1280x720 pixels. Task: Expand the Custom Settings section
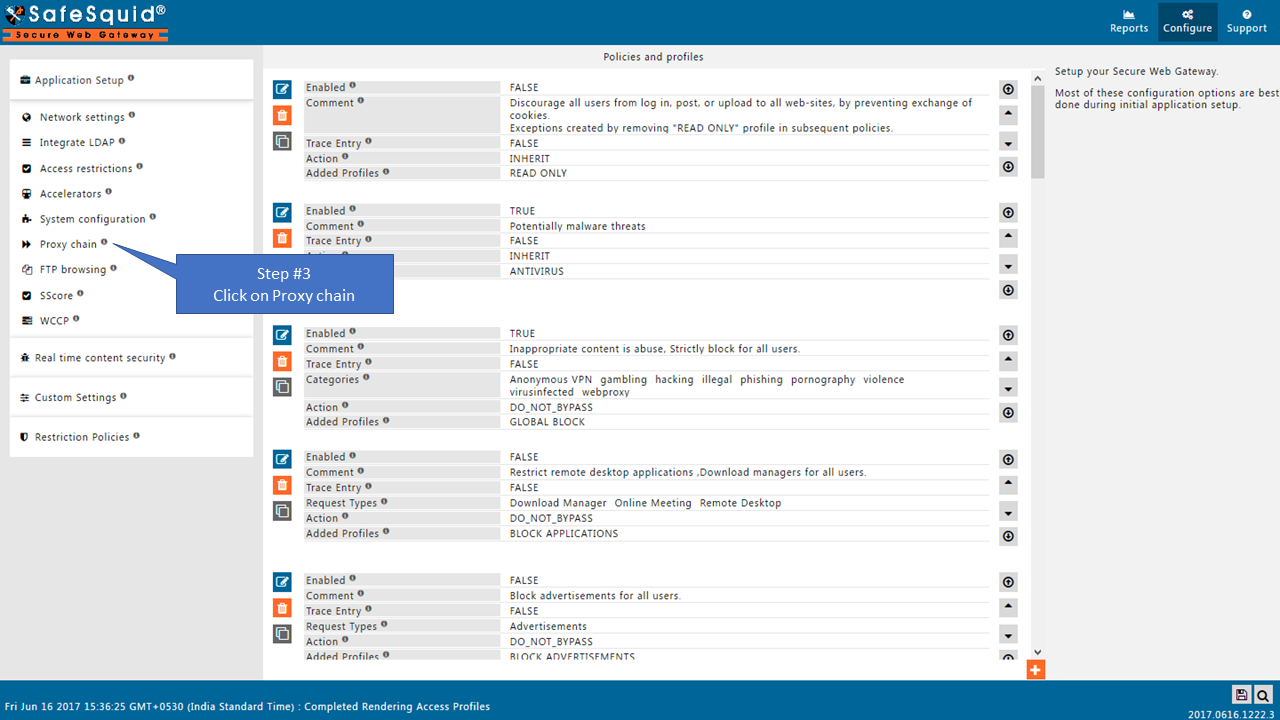[75, 398]
